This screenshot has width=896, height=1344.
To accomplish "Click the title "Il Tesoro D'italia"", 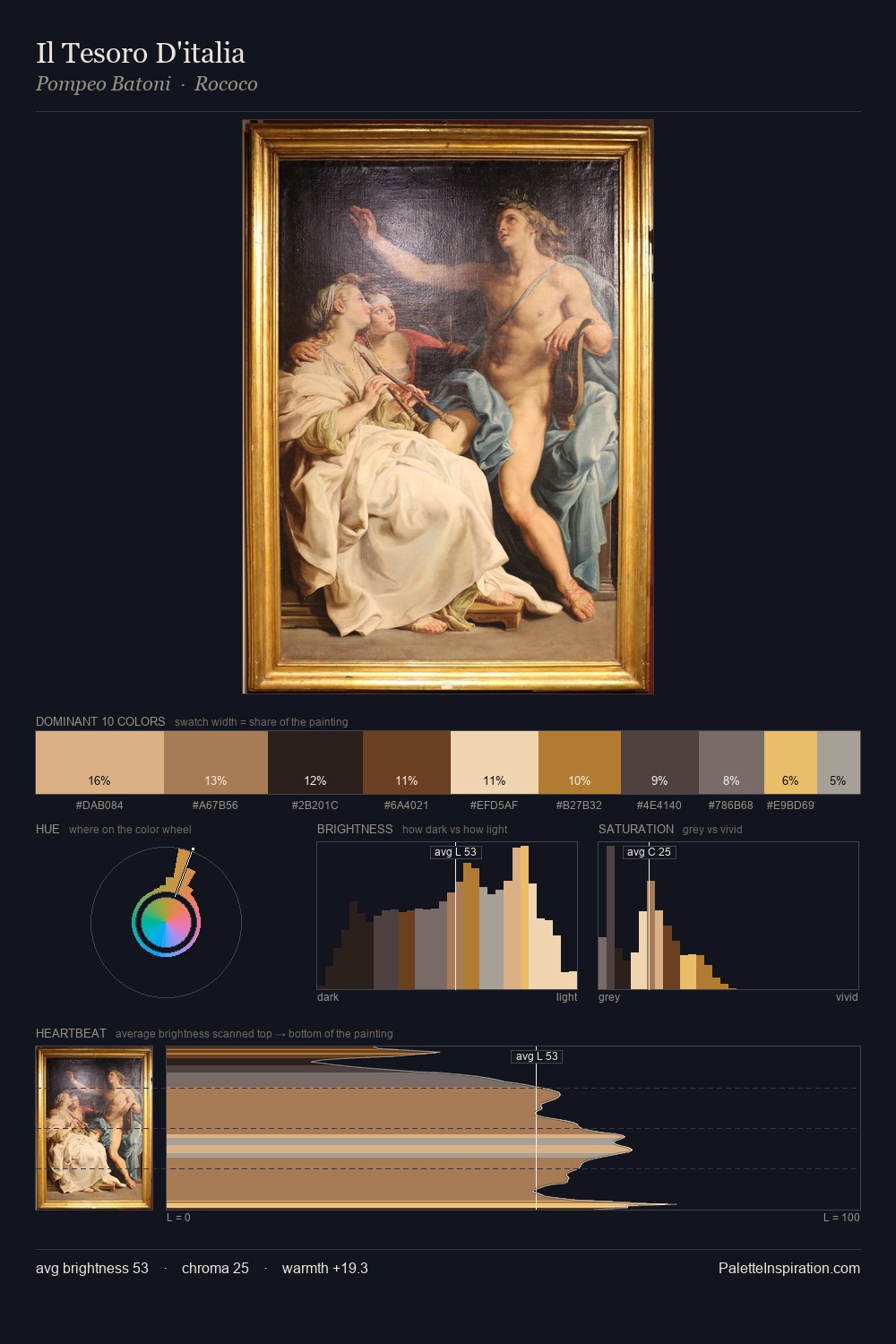I will tap(141, 53).
